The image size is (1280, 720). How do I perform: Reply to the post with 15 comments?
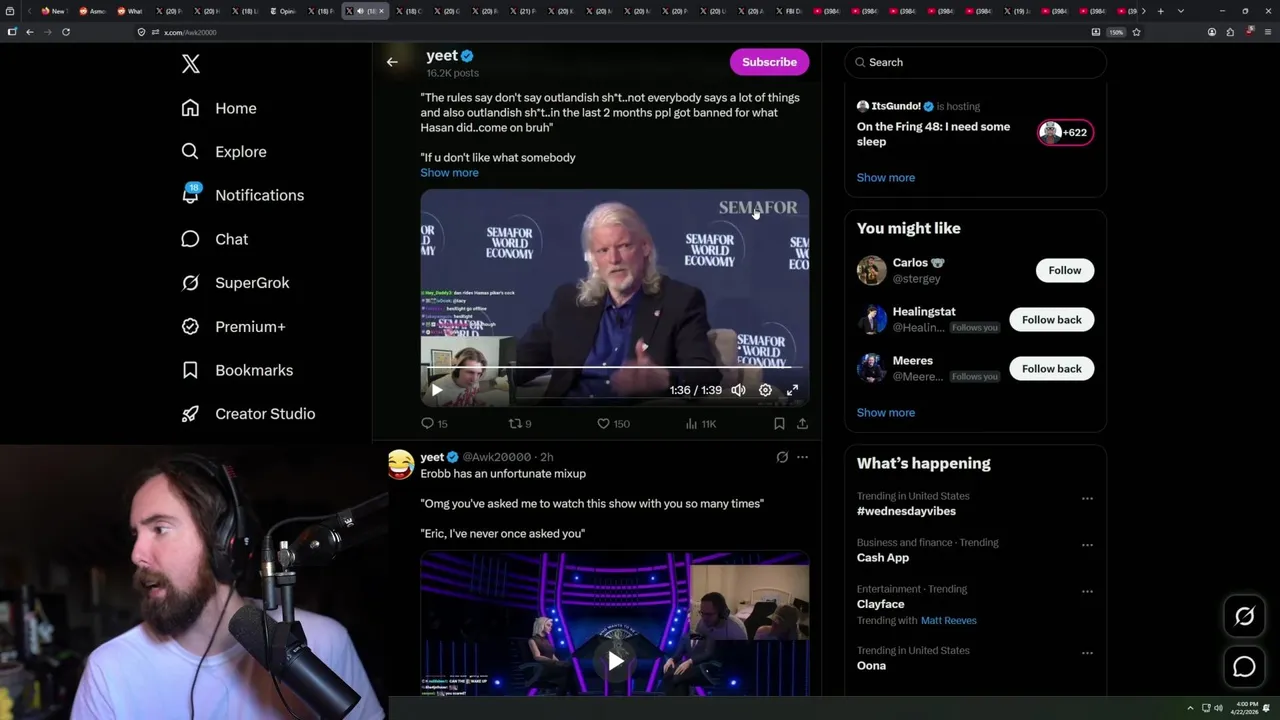click(434, 424)
